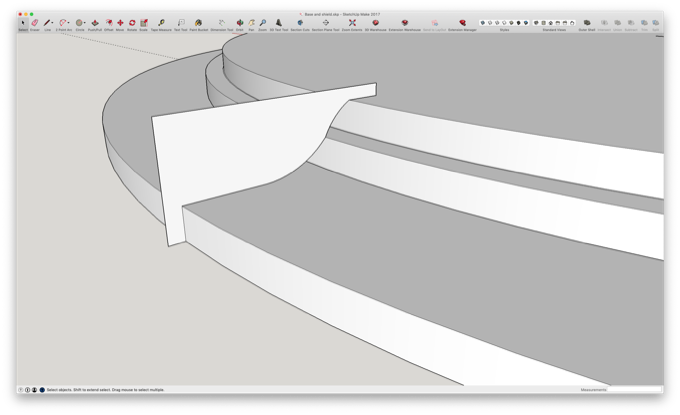The width and height of the screenshot is (680, 415).
Task: Choose the Text Tool
Action: tap(181, 23)
